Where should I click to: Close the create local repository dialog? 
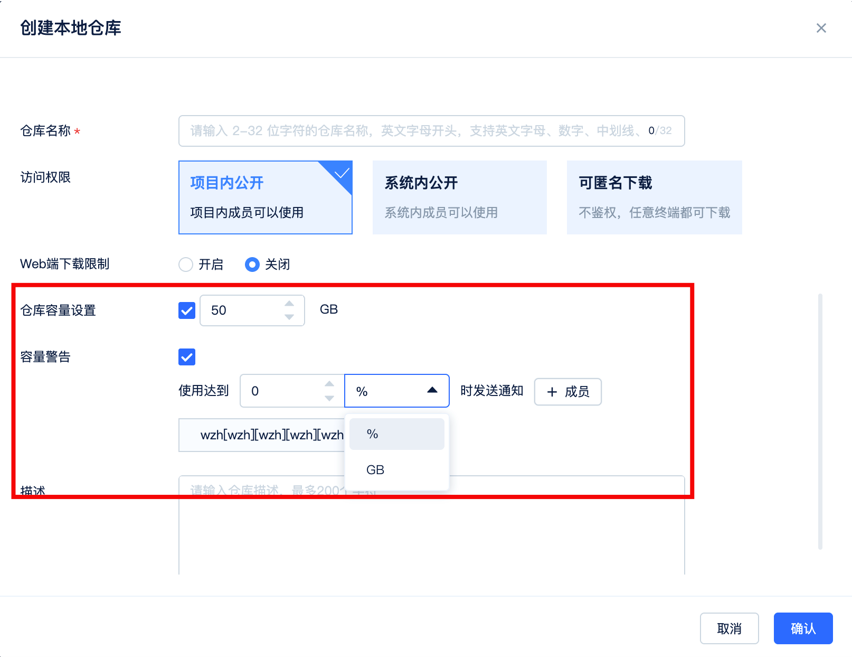pos(821,28)
